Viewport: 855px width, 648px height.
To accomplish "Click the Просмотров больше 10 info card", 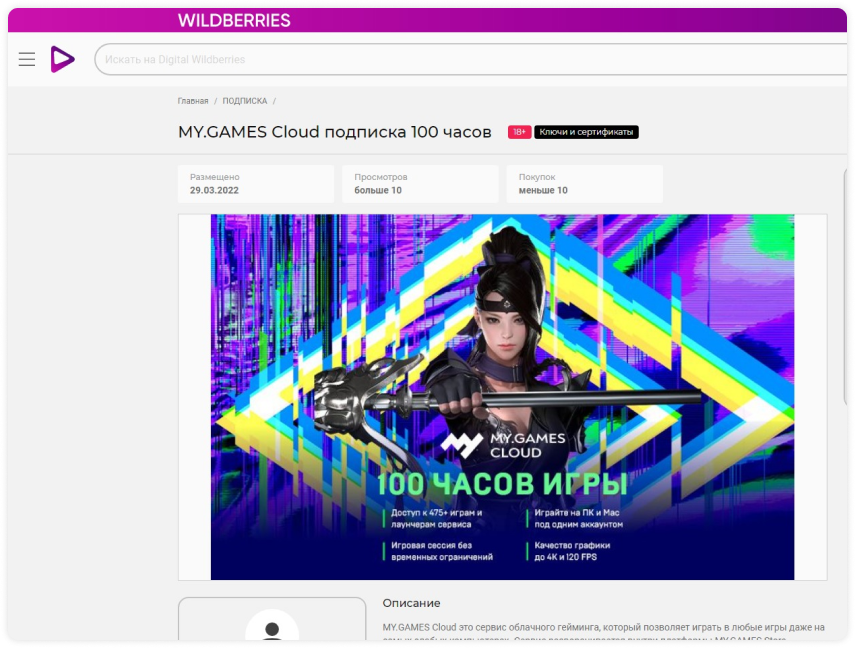I will 420,184.
